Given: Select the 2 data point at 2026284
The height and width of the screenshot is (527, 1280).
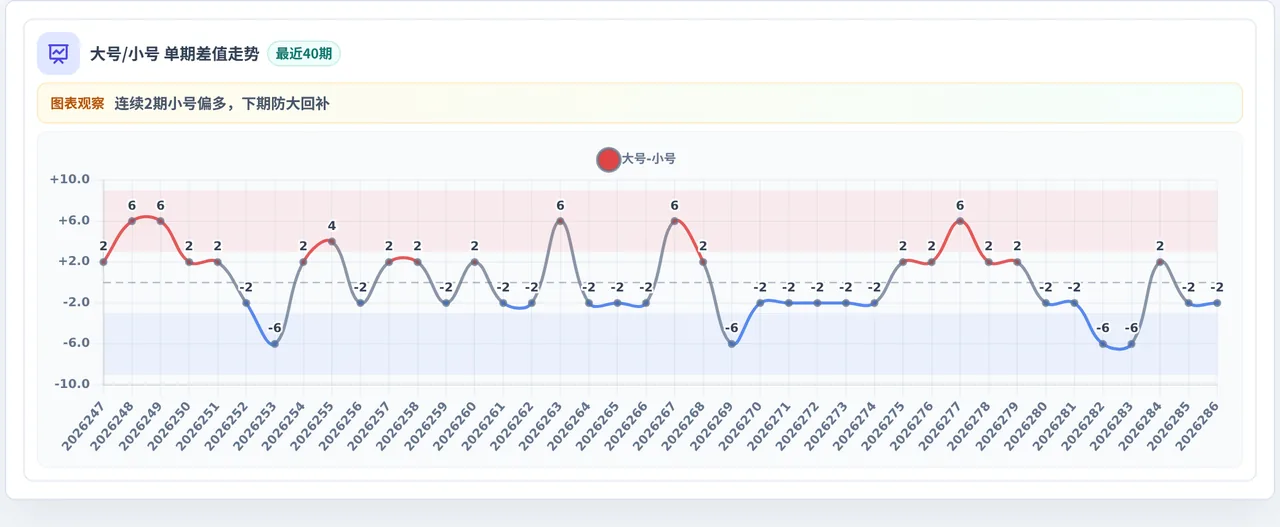Looking at the screenshot, I should tap(1160, 262).
